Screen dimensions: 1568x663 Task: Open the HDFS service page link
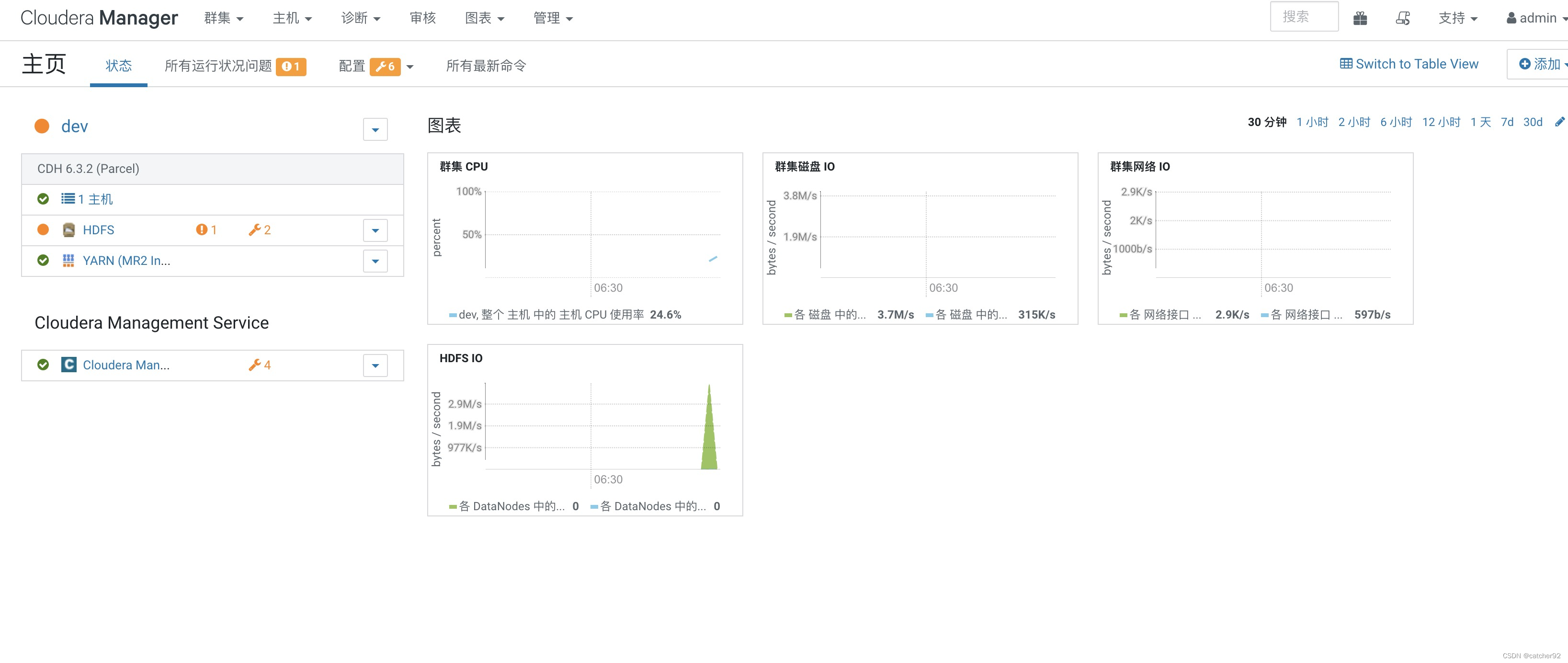pyautogui.click(x=99, y=229)
